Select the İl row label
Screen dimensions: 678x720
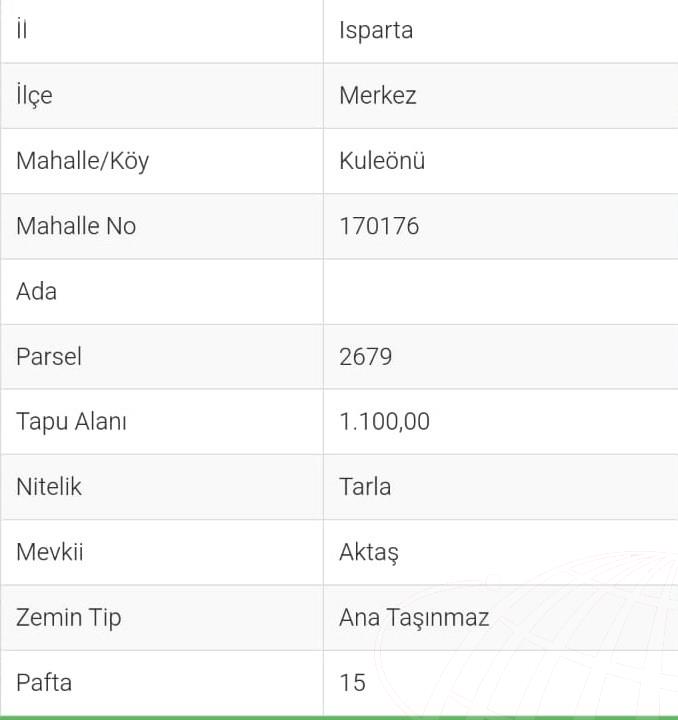[22, 30]
